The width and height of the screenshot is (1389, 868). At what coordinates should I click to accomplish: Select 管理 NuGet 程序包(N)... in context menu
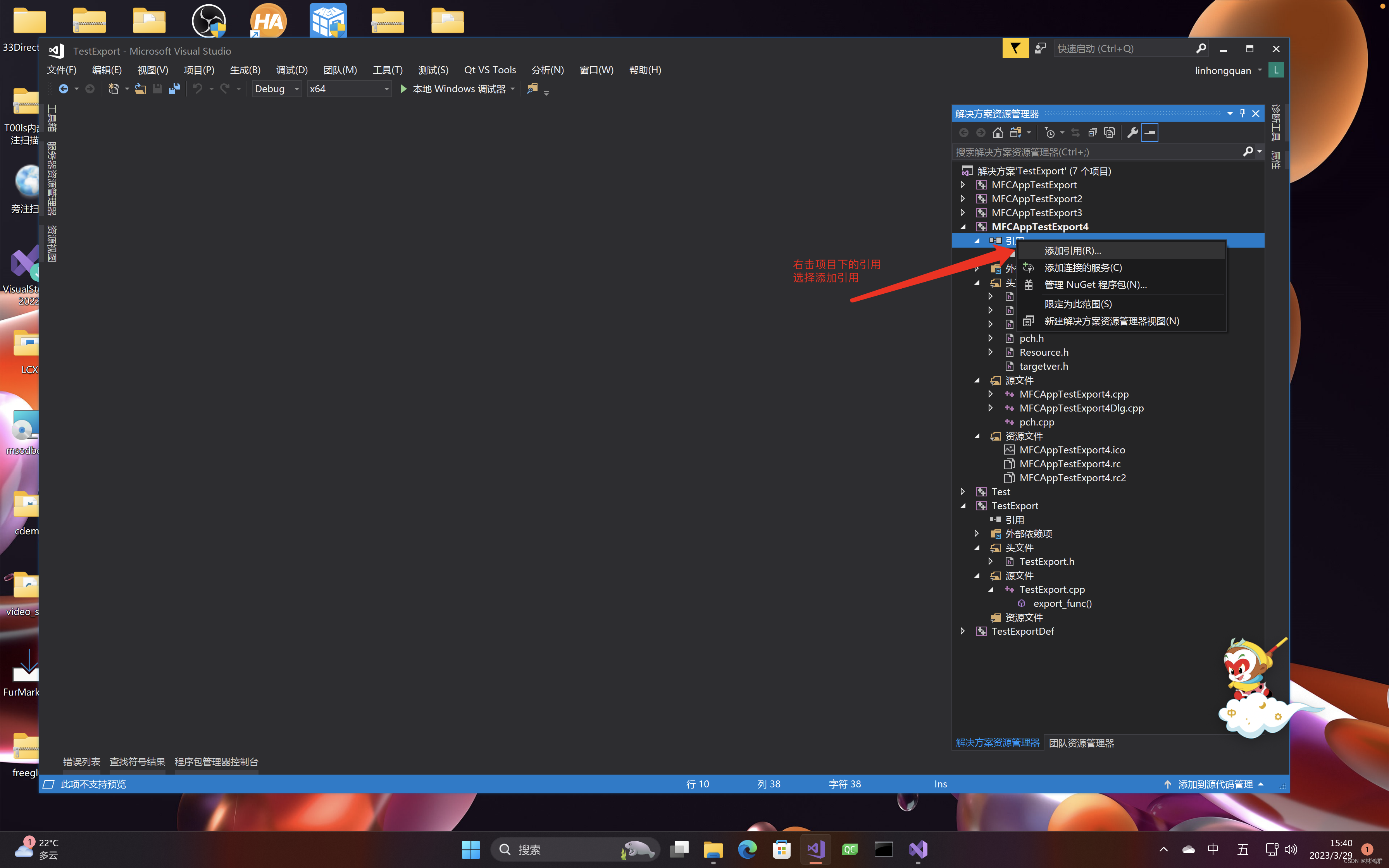[x=1121, y=285]
